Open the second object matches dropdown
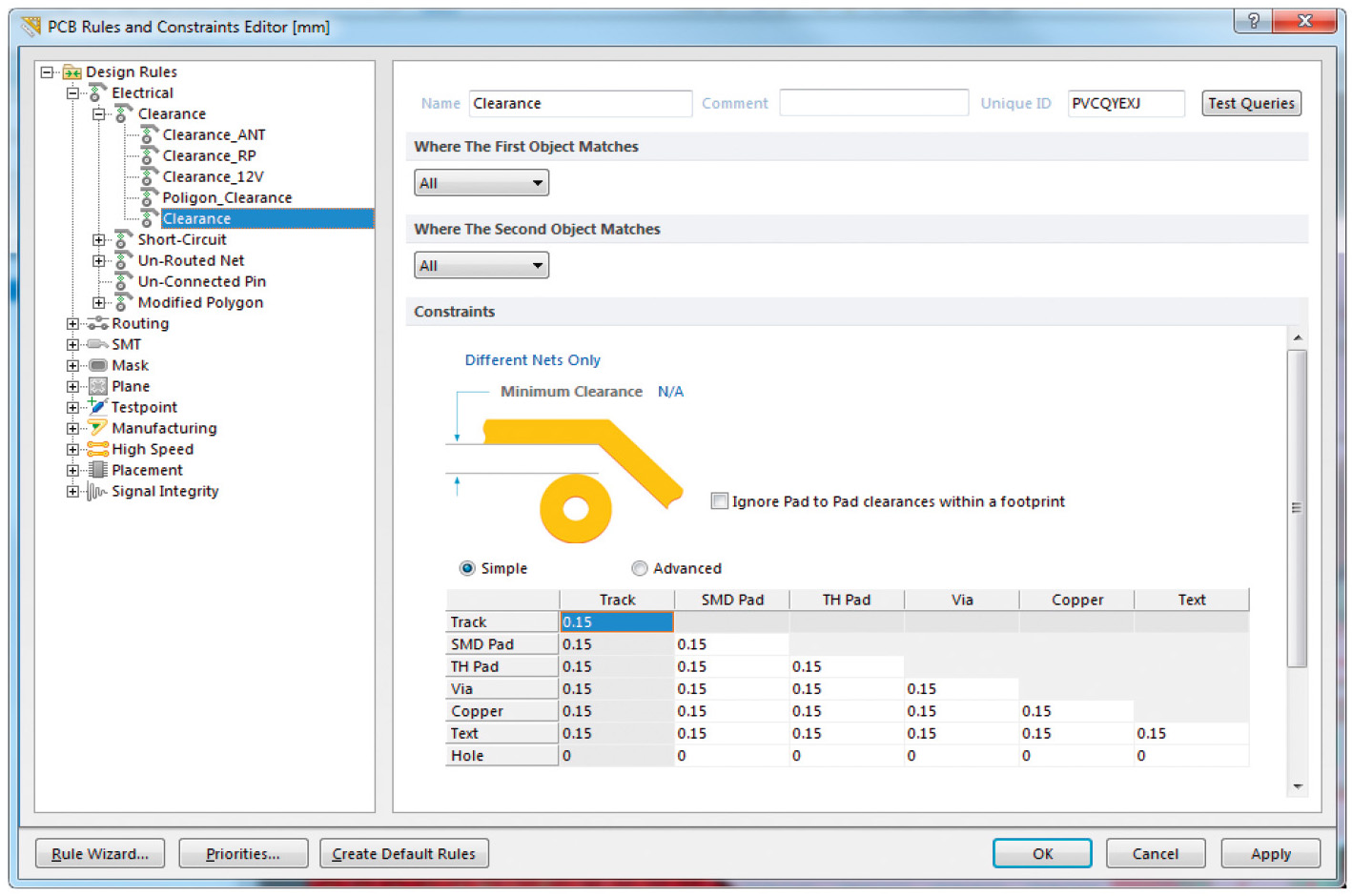Image resolution: width=1352 pixels, height=896 pixels. [x=481, y=266]
